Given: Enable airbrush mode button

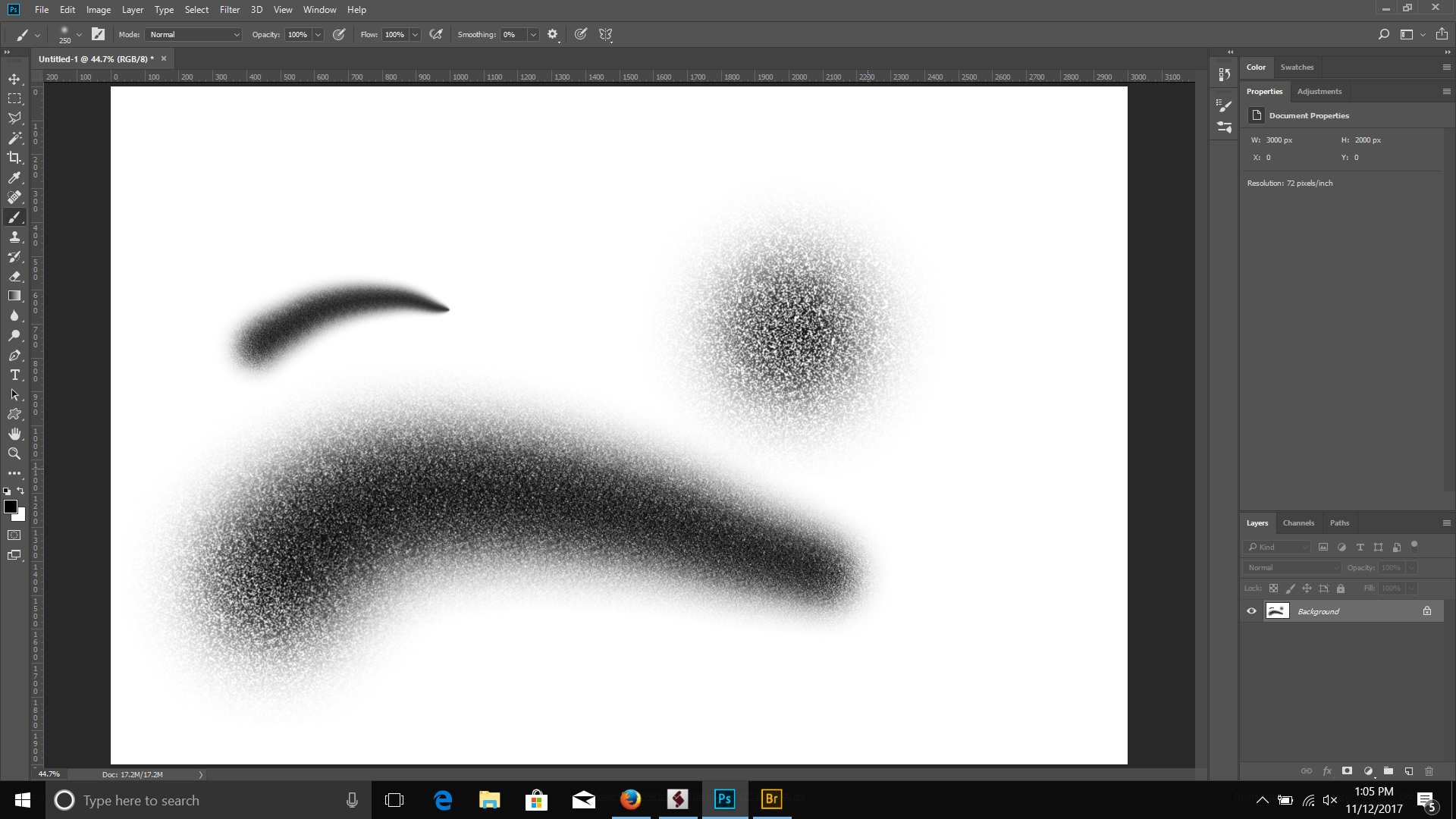Looking at the screenshot, I should click(x=436, y=34).
